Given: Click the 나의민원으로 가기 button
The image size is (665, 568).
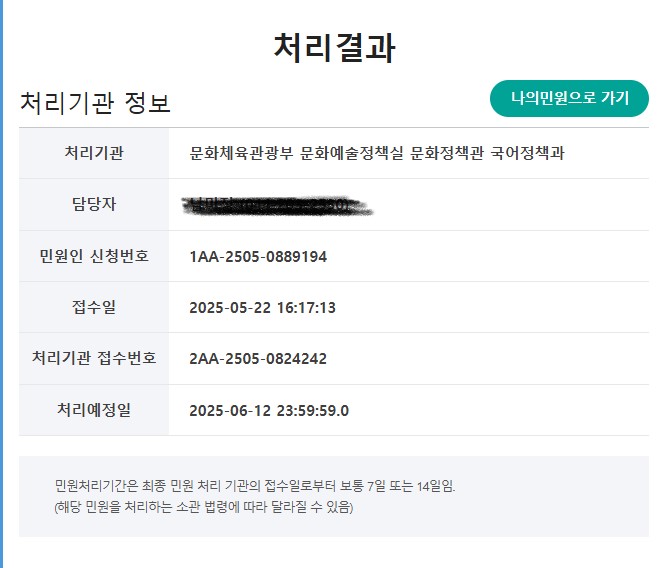Looking at the screenshot, I should [569, 98].
